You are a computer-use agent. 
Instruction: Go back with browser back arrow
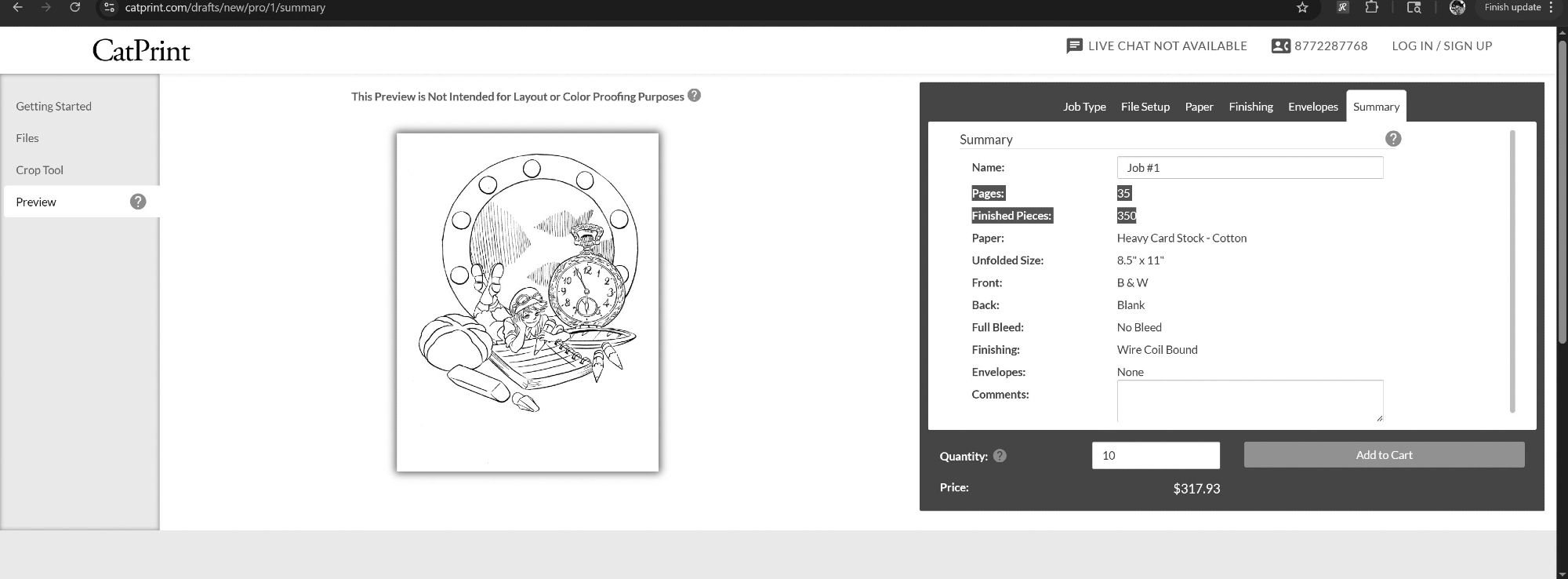point(17,7)
